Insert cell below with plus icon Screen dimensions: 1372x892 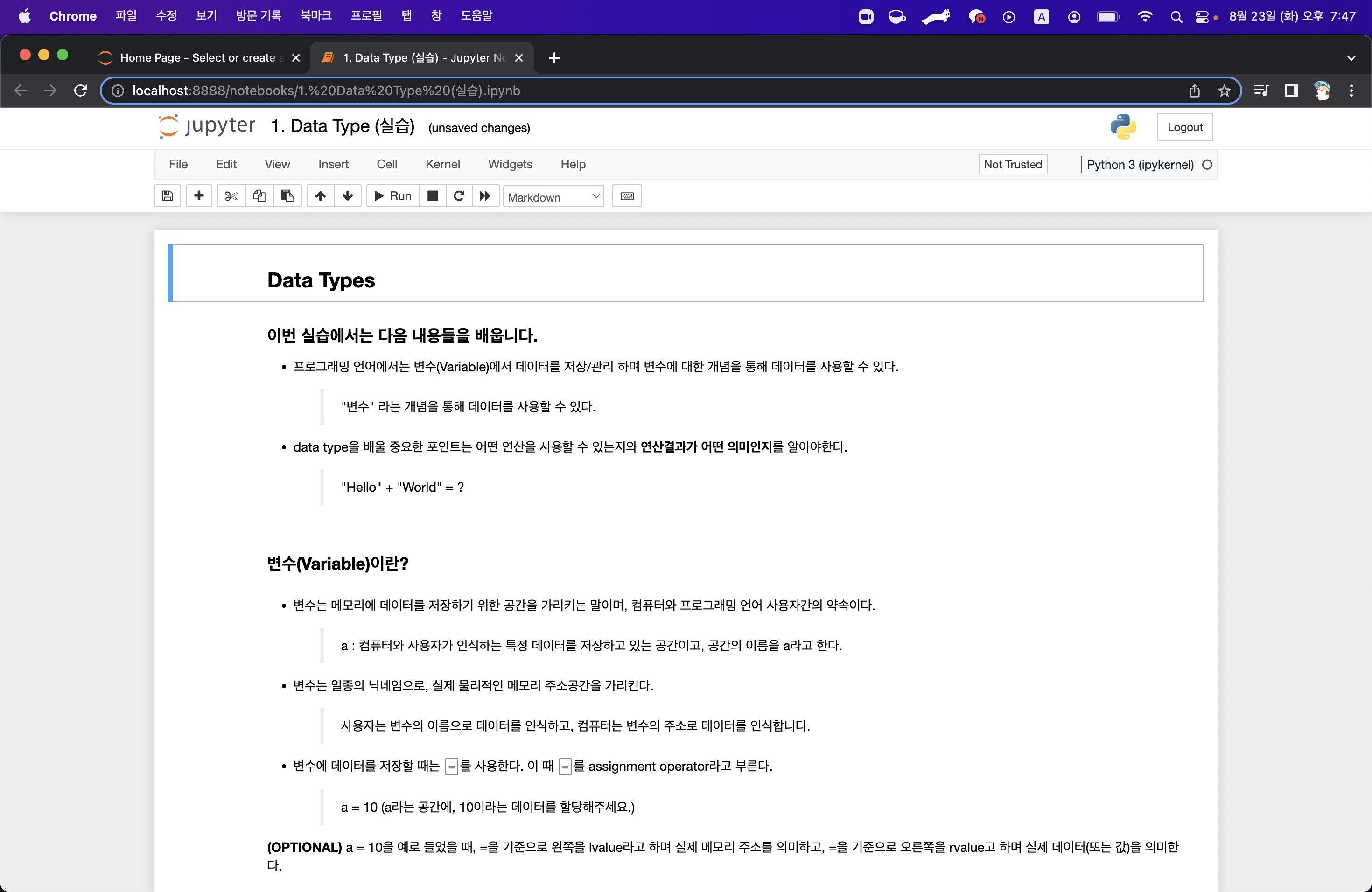(x=199, y=196)
